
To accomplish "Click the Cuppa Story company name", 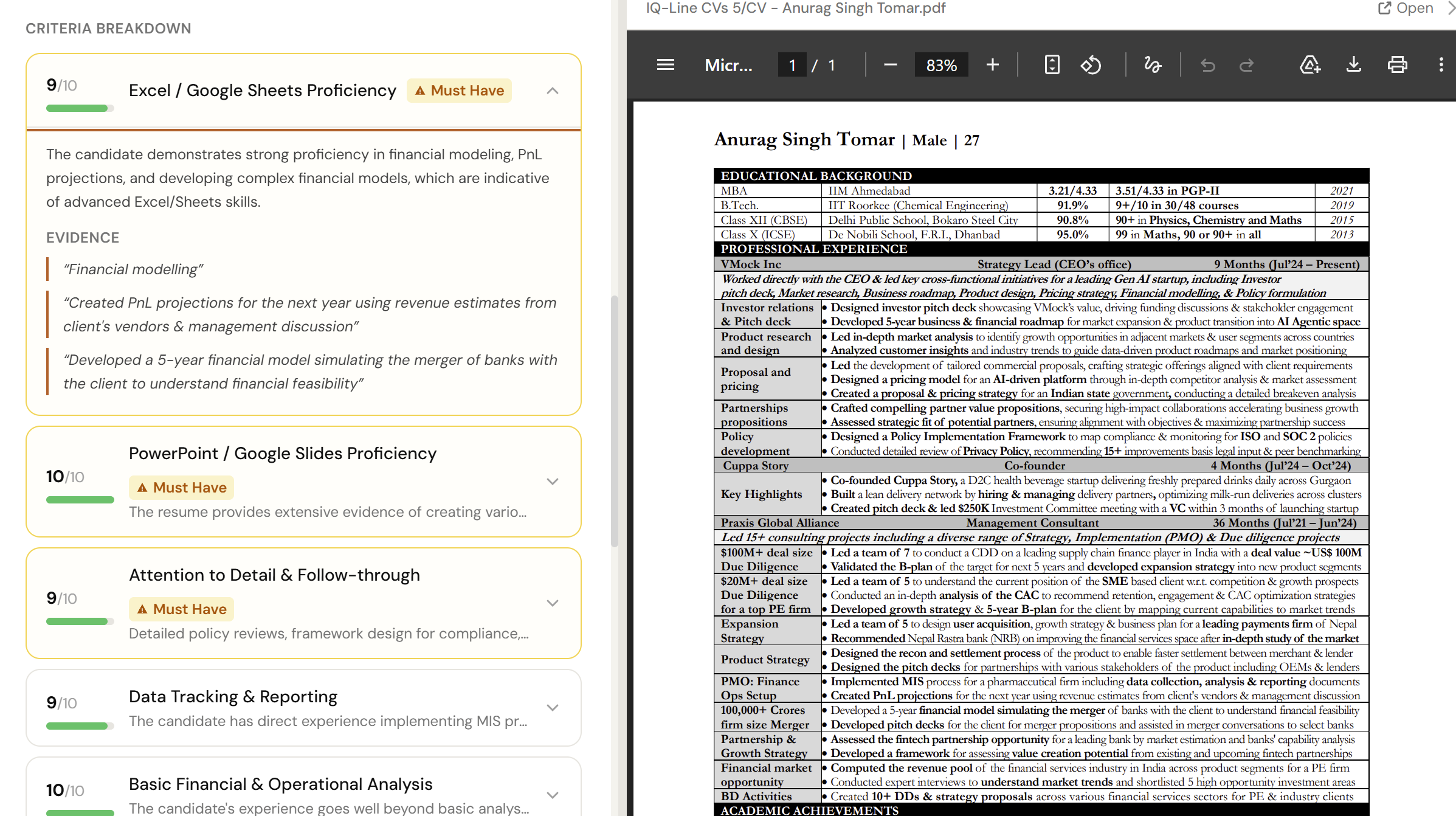I will pos(756,466).
